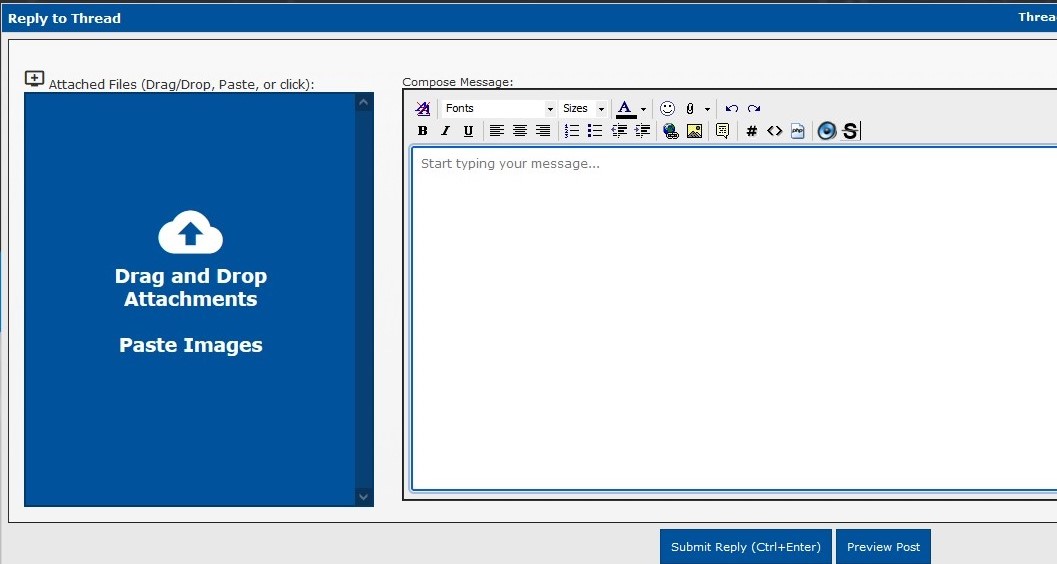The height and width of the screenshot is (564, 1057).
Task: Click into the message text area
Action: 733,318
